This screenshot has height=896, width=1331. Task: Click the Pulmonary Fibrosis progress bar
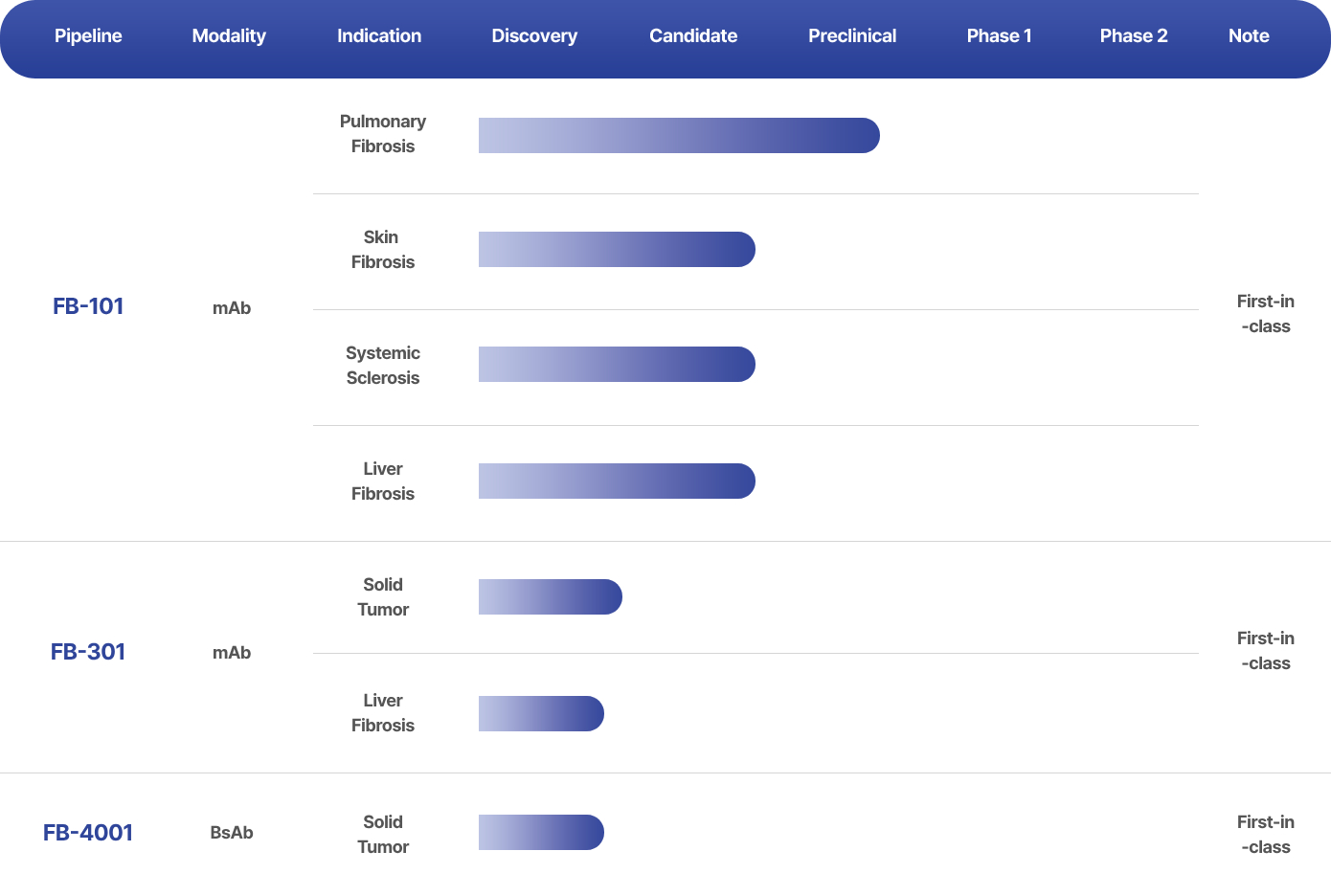pyautogui.click(x=679, y=136)
